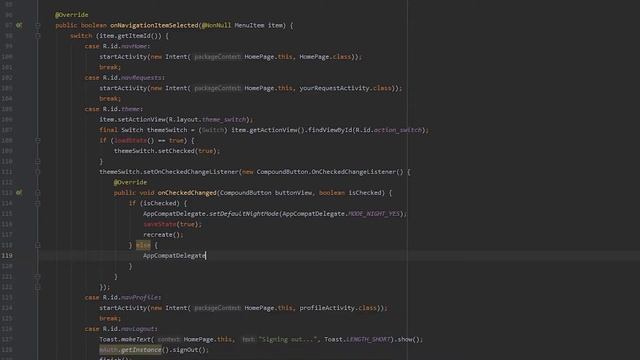Click the @NonNull annotation in method signature
This screenshot has width=640, height=360.
click(x=216, y=25)
